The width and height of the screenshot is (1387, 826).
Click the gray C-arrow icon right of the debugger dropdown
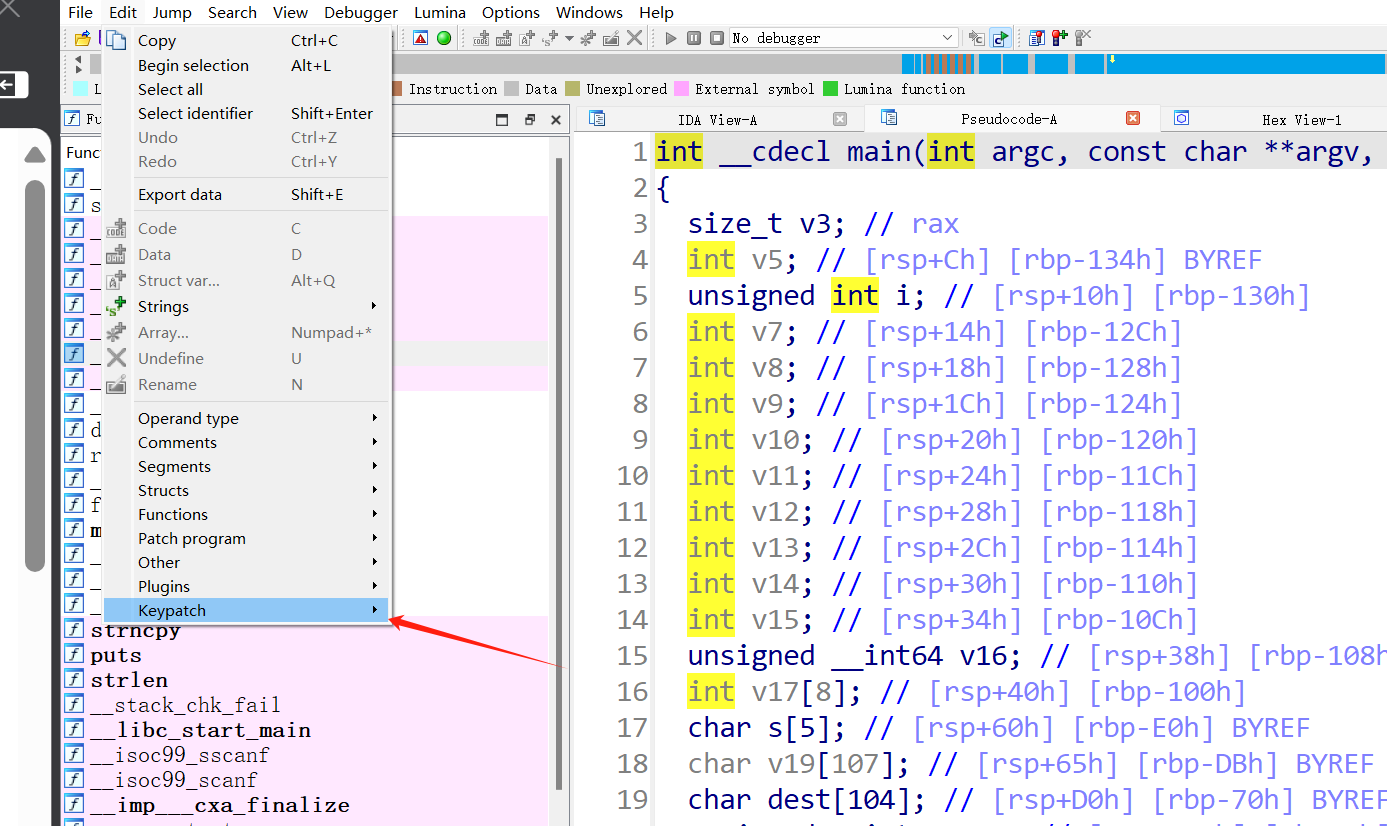click(x=977, y=38)
